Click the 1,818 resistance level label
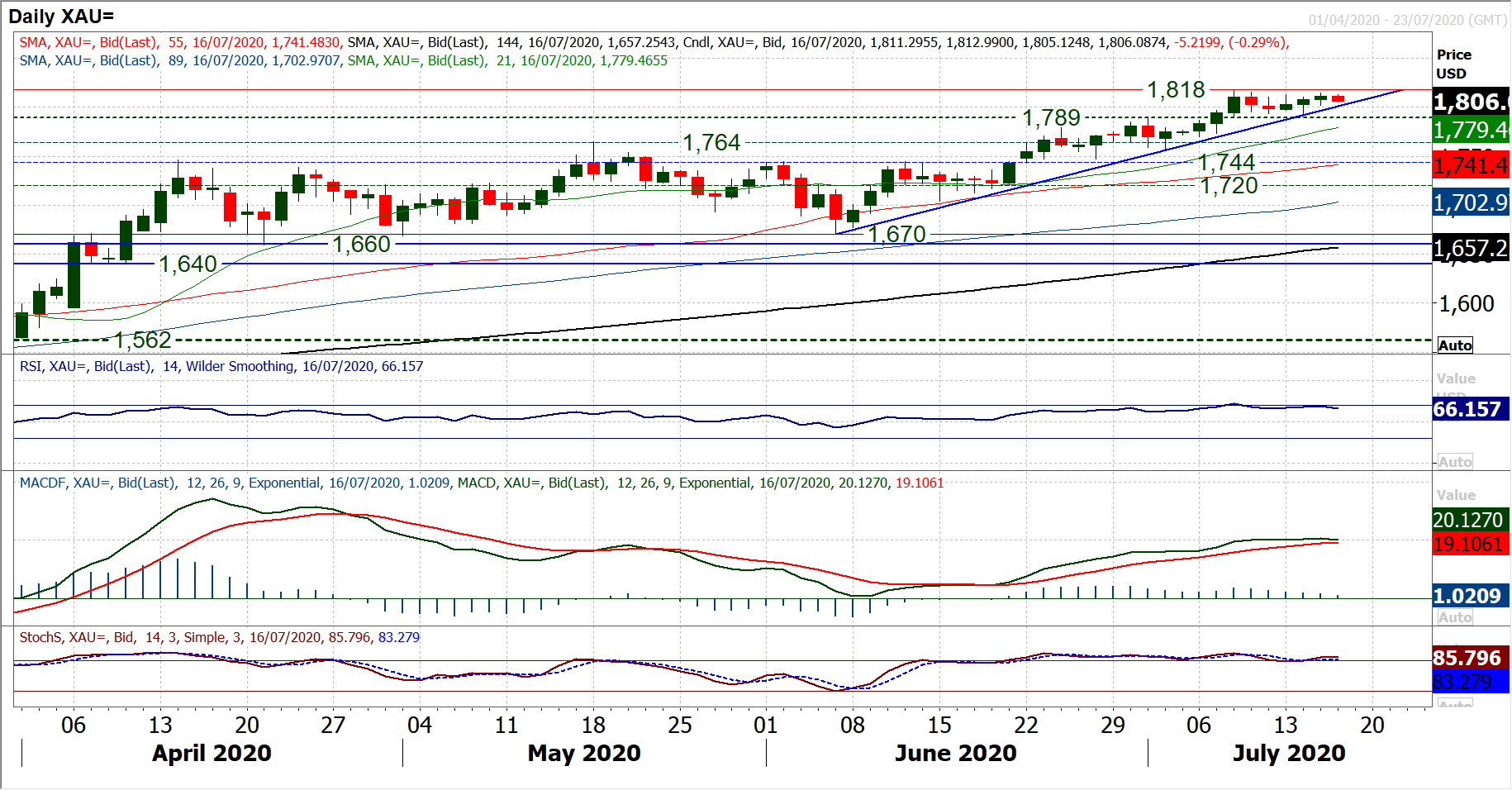 (1176, 89)
